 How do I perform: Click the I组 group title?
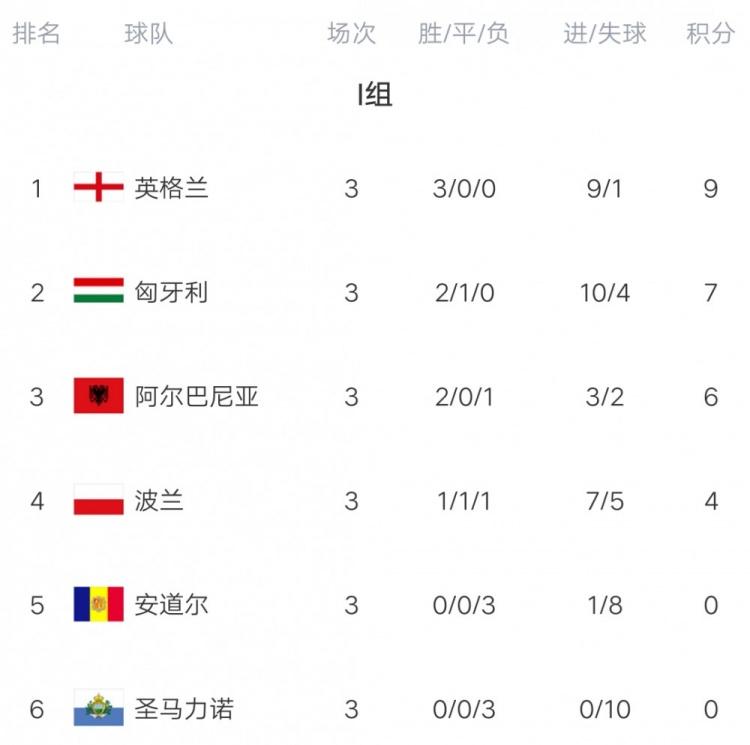coord(375,95)
